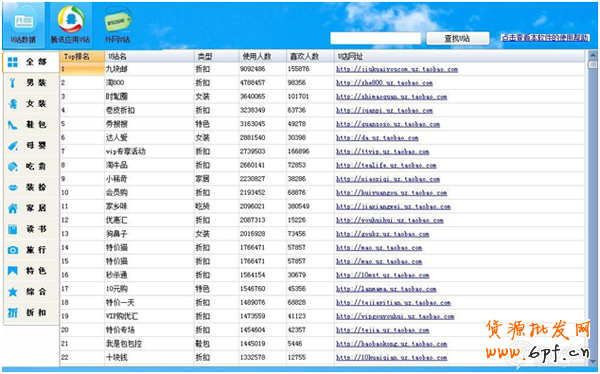Image resolution: width=600 pixels, height=374 pixels.
Task: Select the 综合 star icon category
Action: point(13,292)
